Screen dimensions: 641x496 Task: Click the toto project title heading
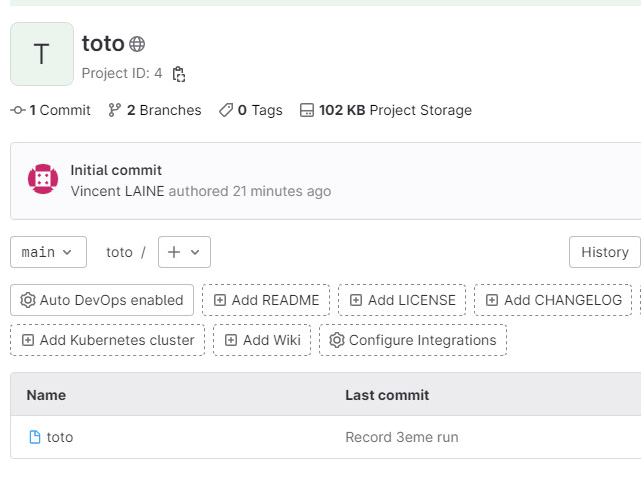pyautogui.click(x=103, y=43)
